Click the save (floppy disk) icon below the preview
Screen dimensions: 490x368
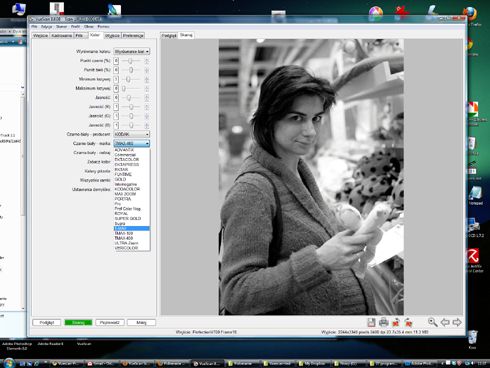click(x=371, y=322)
